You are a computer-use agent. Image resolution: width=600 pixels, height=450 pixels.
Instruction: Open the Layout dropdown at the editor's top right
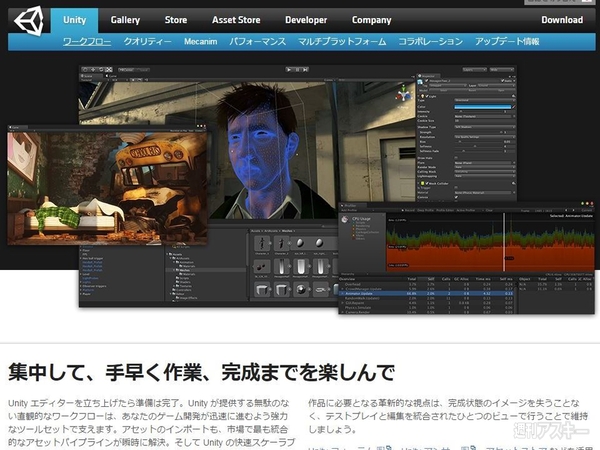(501, 70)
